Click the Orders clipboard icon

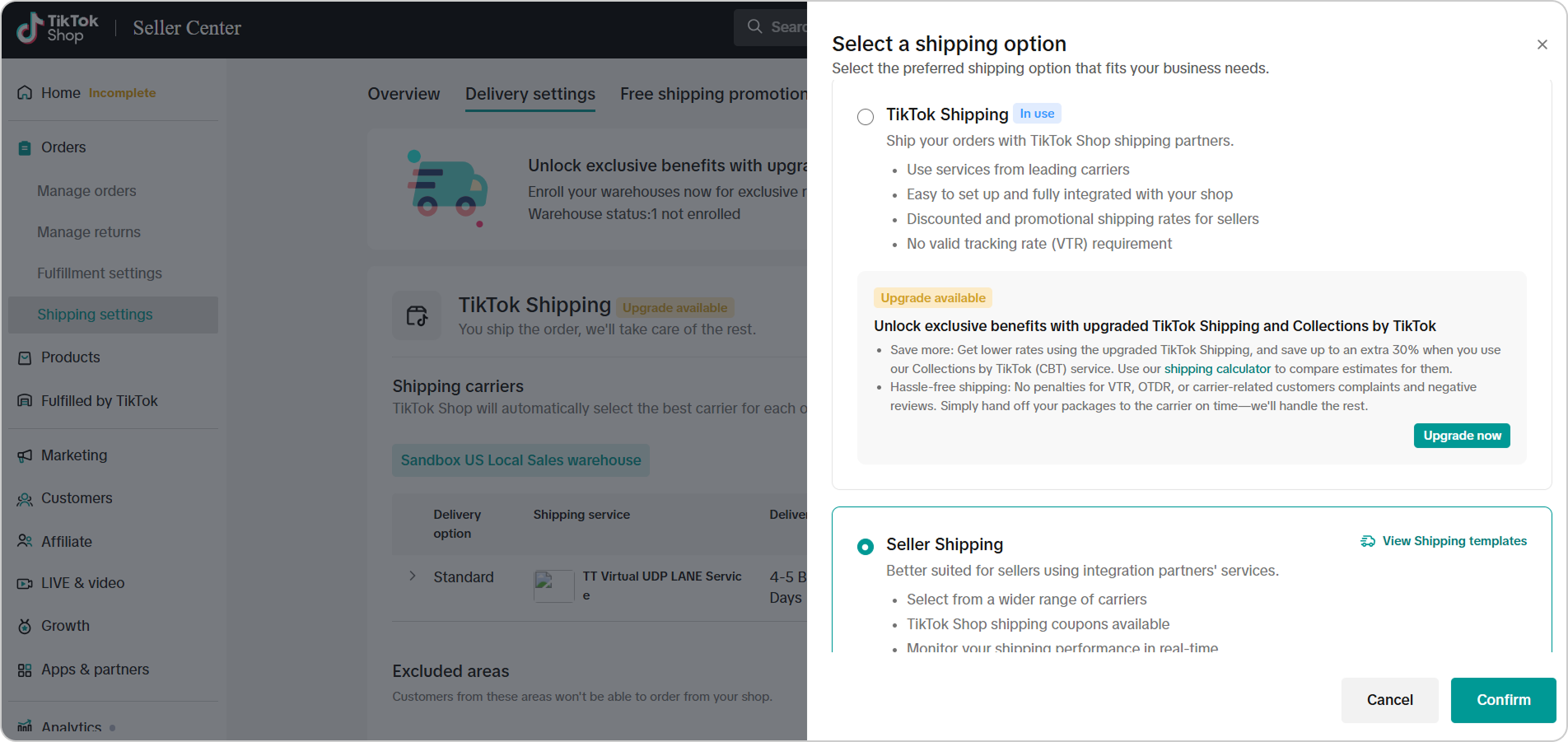tap(25, 148)
